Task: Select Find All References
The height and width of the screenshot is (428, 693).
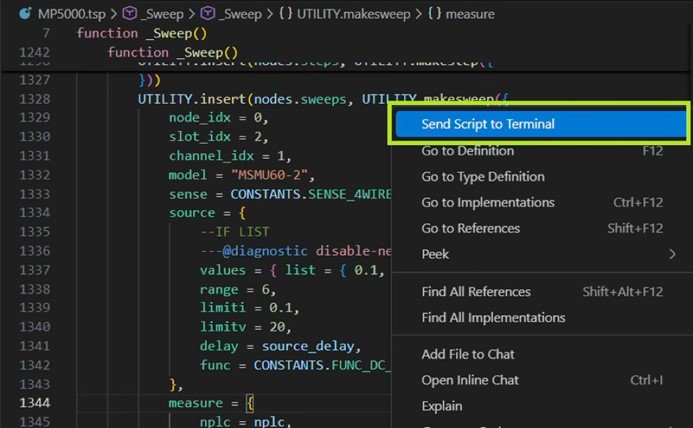Action: tap(476, 292)
